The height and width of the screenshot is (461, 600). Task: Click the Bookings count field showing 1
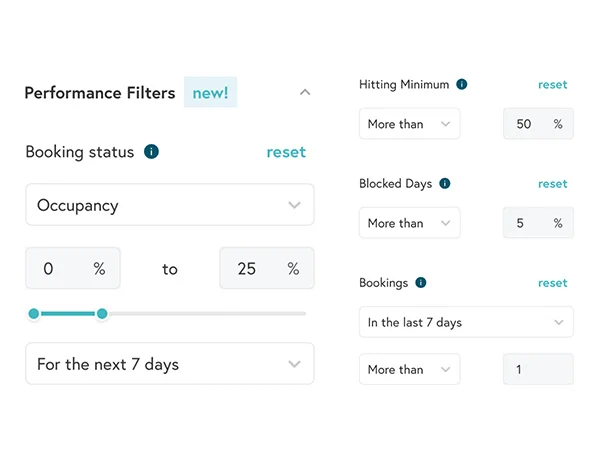(537, 369)
